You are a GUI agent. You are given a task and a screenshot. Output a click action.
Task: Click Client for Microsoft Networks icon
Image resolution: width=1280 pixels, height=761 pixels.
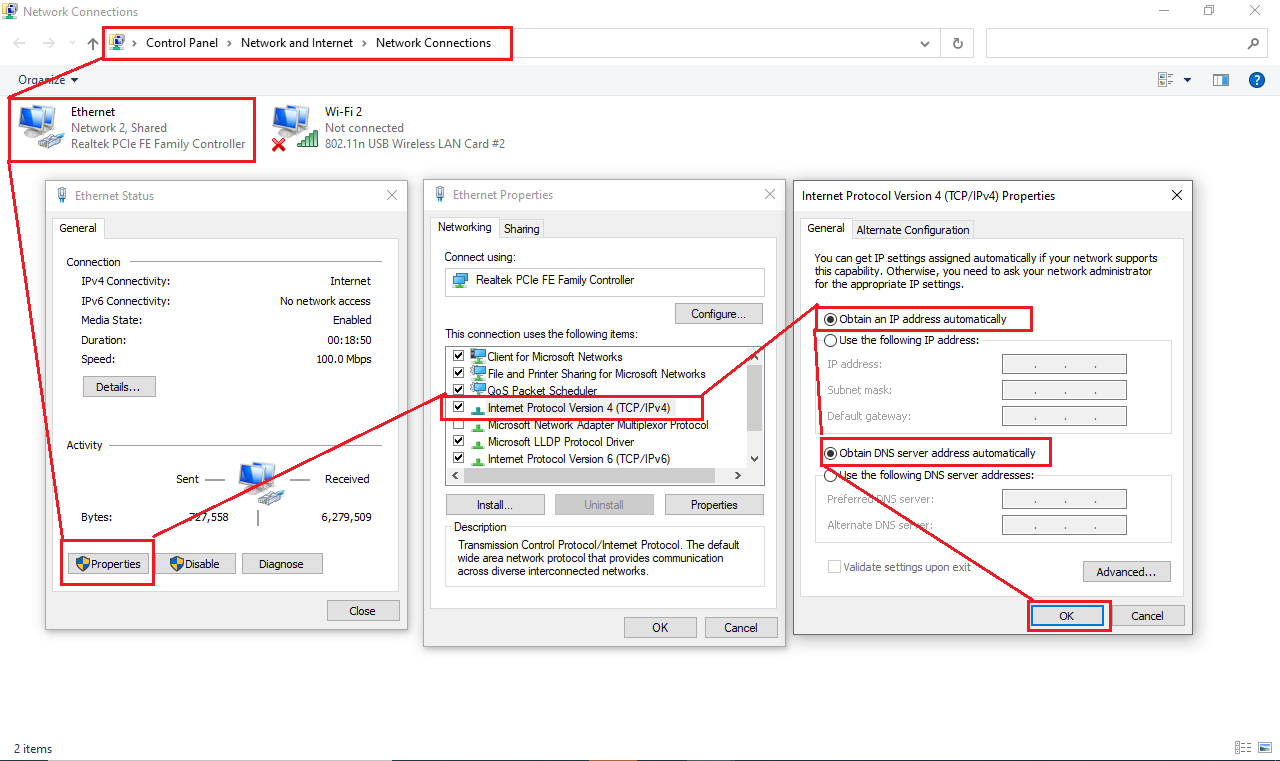point(478,356)
